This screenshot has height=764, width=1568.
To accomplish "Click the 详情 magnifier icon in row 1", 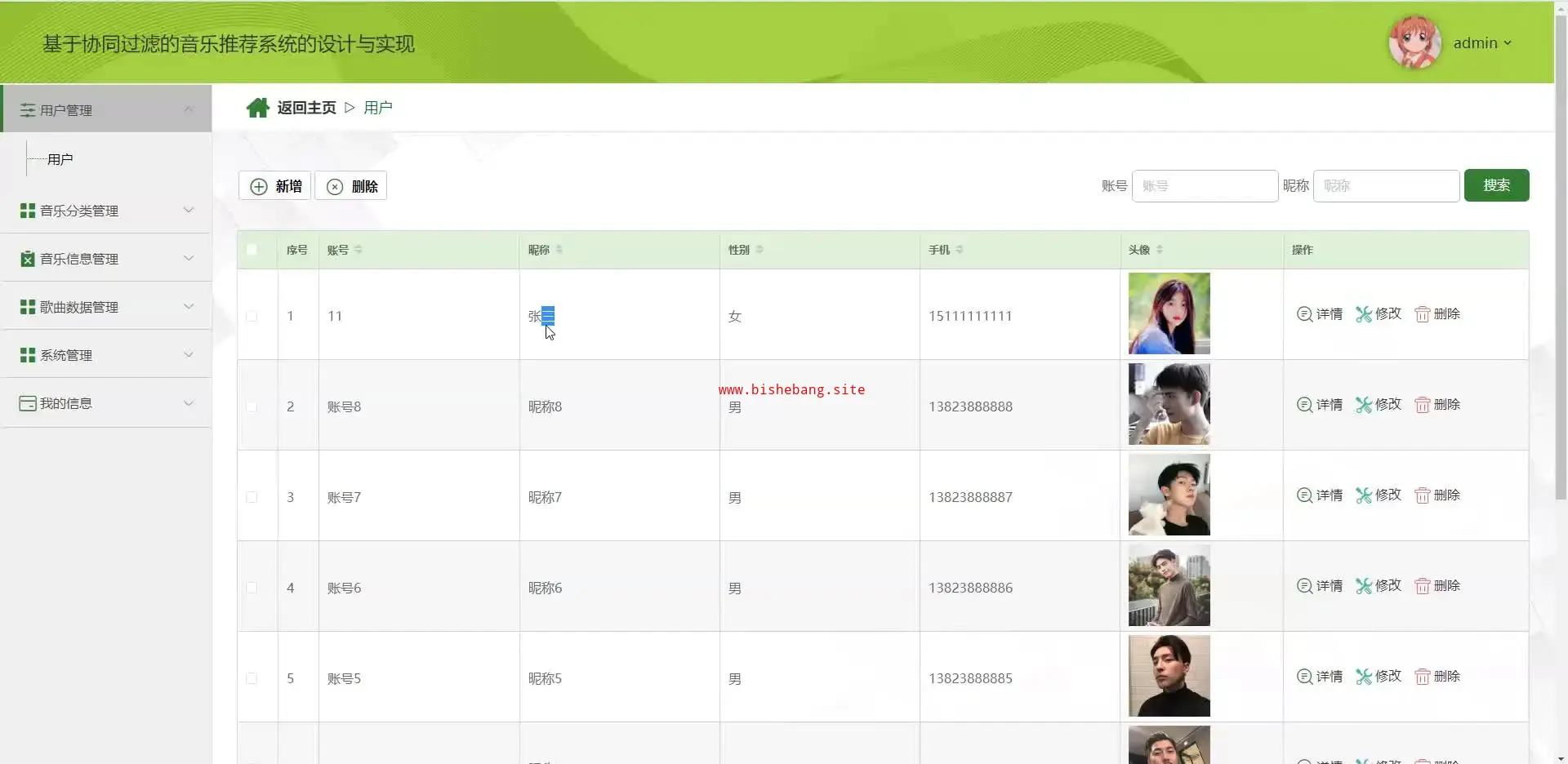I will coord(1304,314).
